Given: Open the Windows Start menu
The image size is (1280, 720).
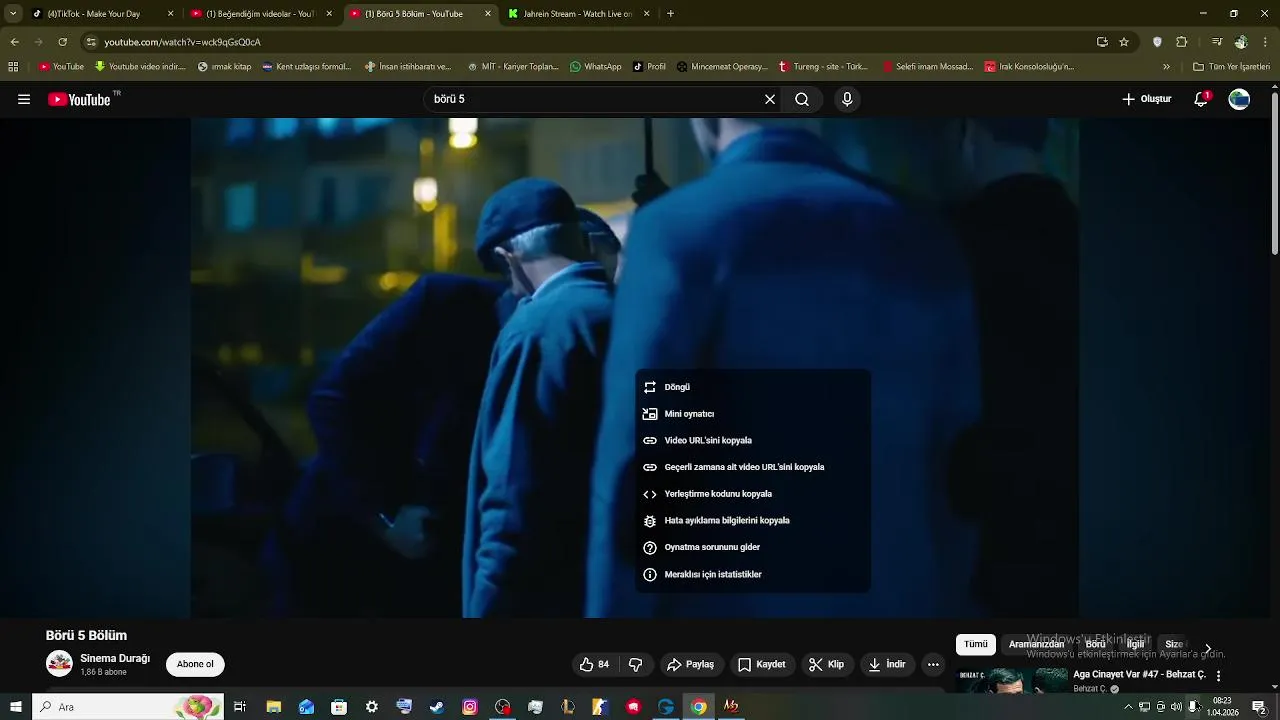Looking at the screenshot, I should click(15, 707).
